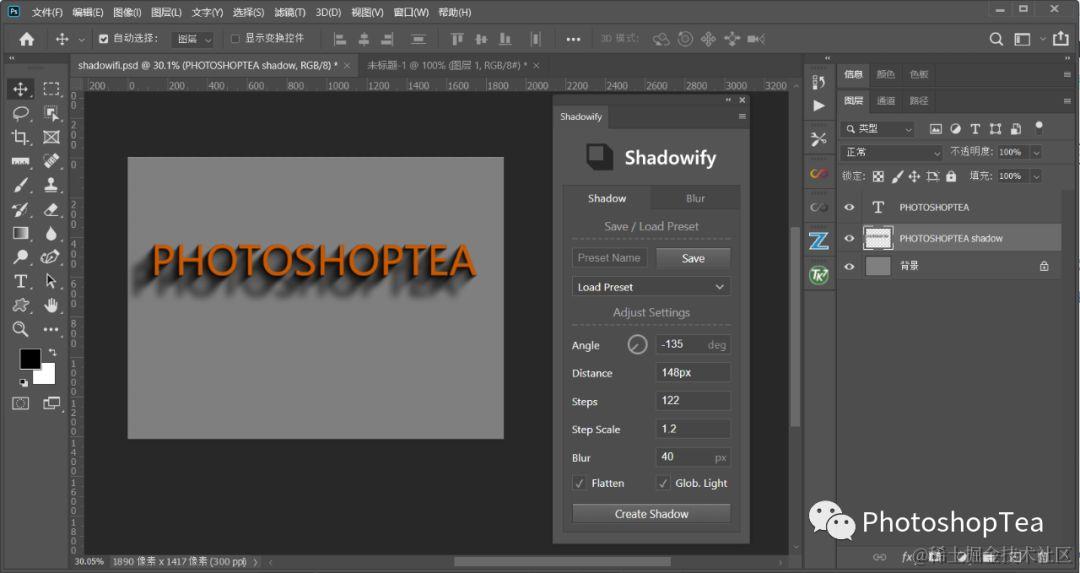1080x573 pixels.
Task: Open the Shadowify panel flyout menu
Action: [742, 116]
